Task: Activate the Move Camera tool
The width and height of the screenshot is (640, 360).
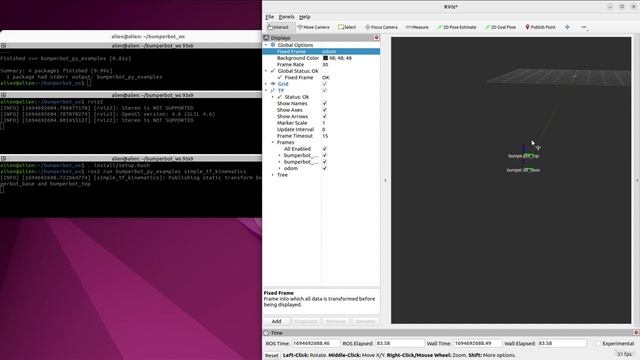Action: pos(313,27)
